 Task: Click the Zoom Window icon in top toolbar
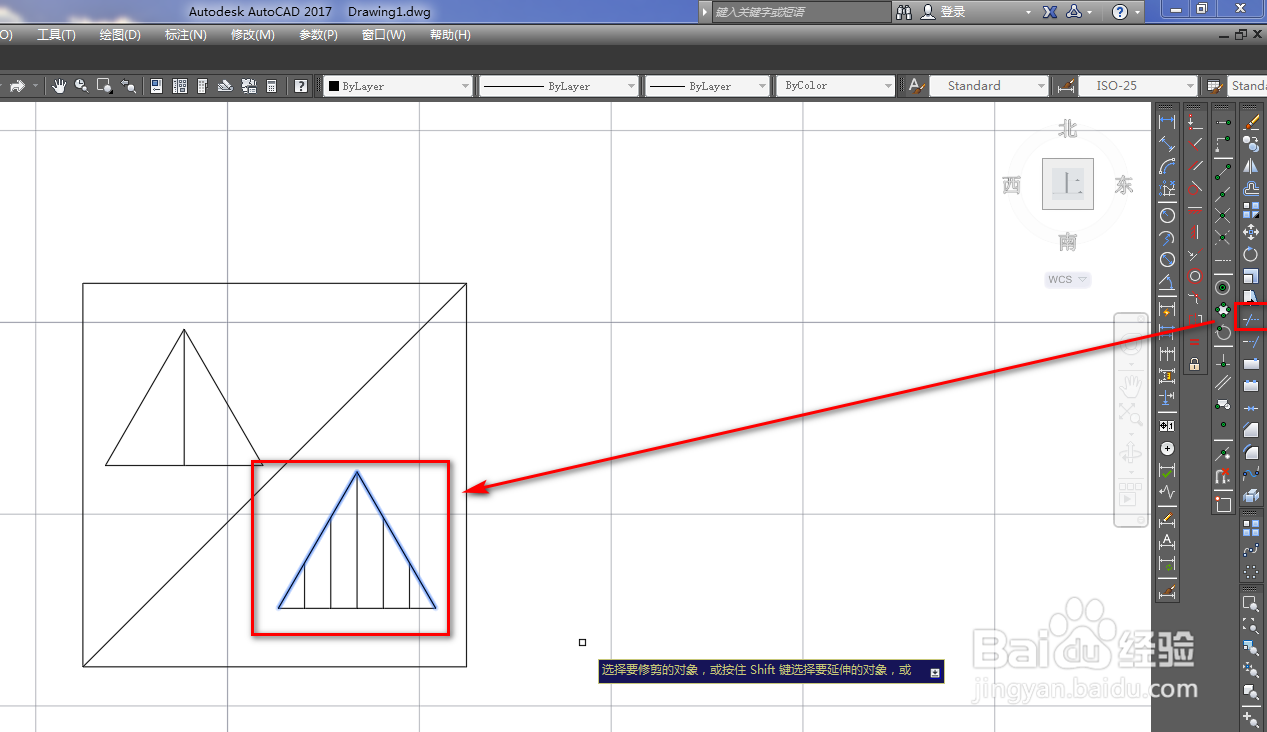click(105, 86)
